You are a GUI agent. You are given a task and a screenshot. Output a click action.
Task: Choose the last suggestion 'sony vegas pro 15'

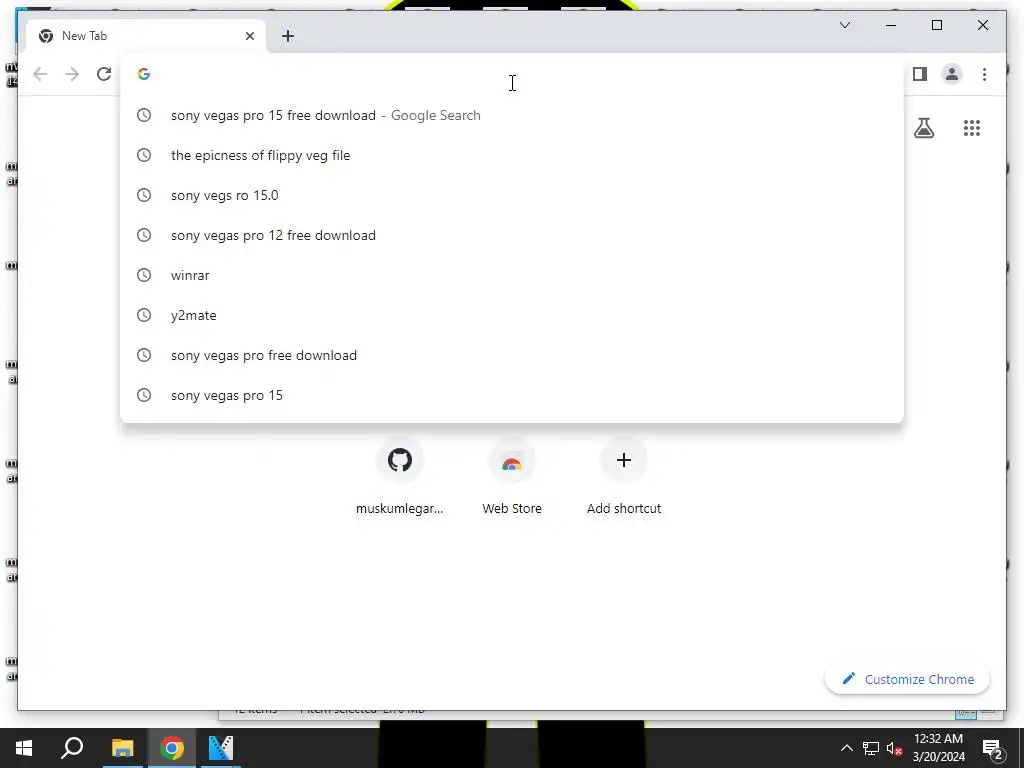512,395
